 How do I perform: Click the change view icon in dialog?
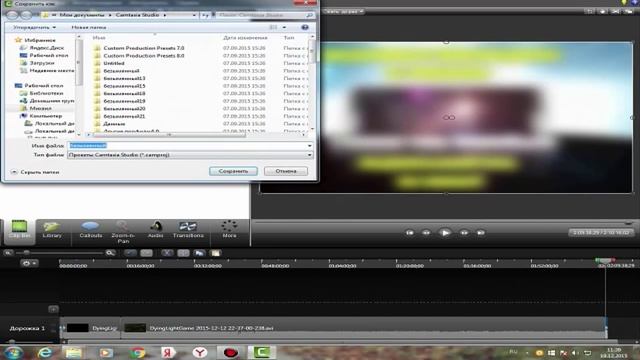[x=273, y=27]
